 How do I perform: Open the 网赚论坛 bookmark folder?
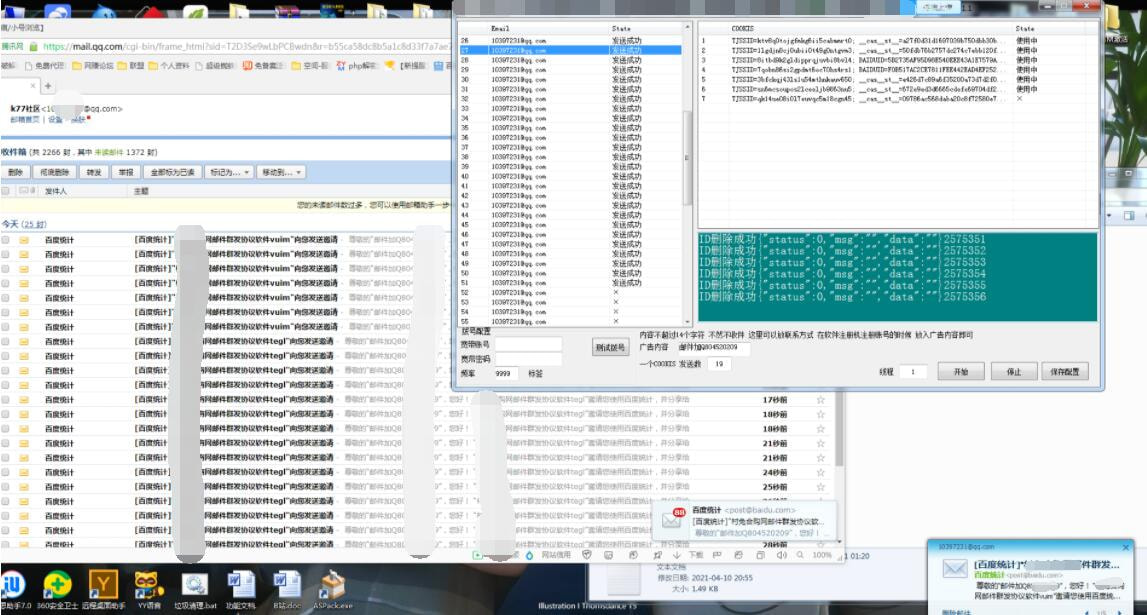click(94, 66)
